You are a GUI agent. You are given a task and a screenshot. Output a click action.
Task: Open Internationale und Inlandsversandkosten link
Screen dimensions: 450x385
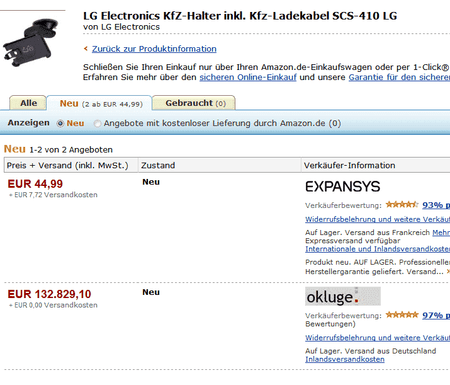tap(377, 249)
